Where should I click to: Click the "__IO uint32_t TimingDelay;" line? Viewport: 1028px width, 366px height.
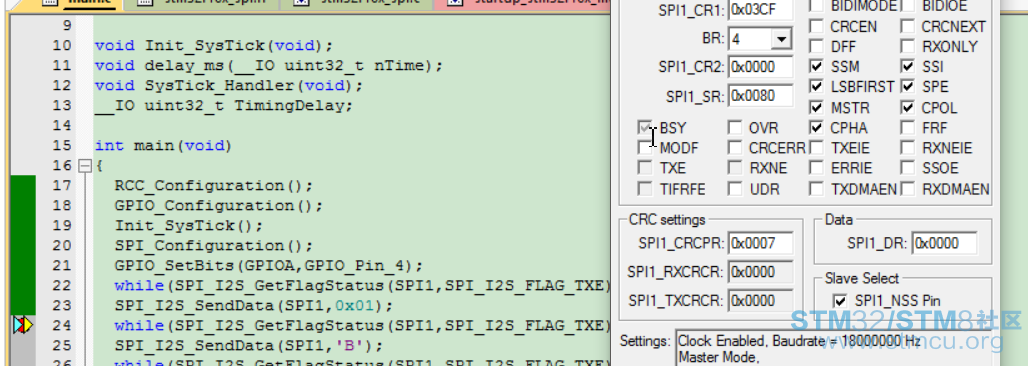pyautogui.click(x=224, y=106)
